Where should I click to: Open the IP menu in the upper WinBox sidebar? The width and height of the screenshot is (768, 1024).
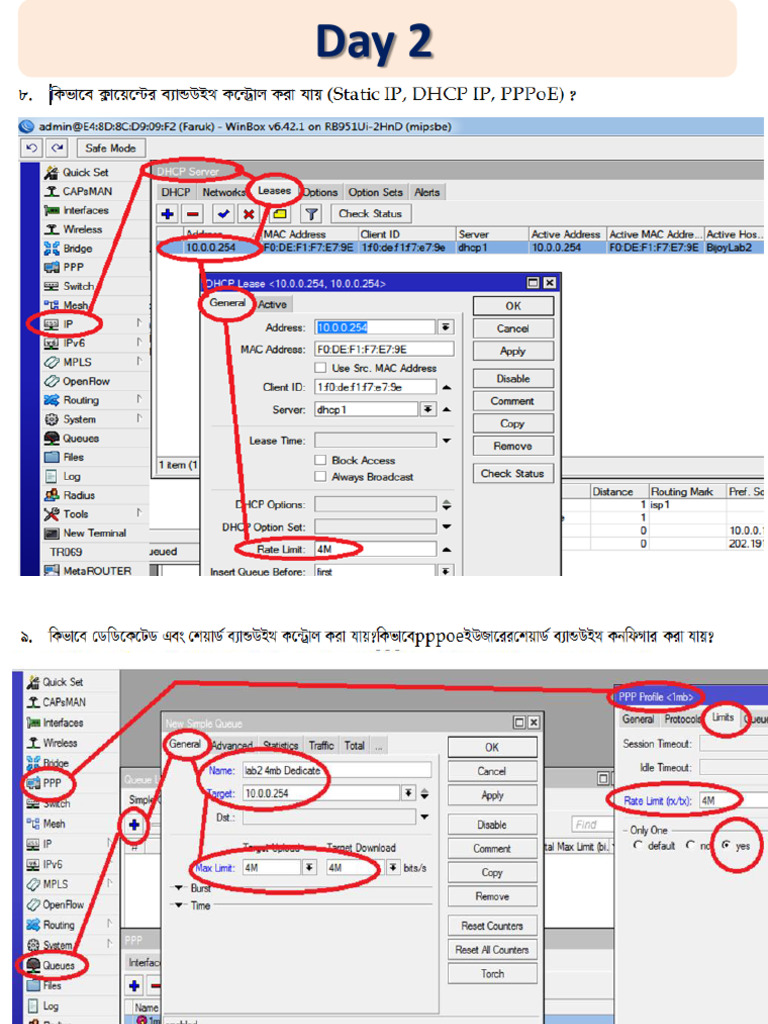(x=68, y=324)
